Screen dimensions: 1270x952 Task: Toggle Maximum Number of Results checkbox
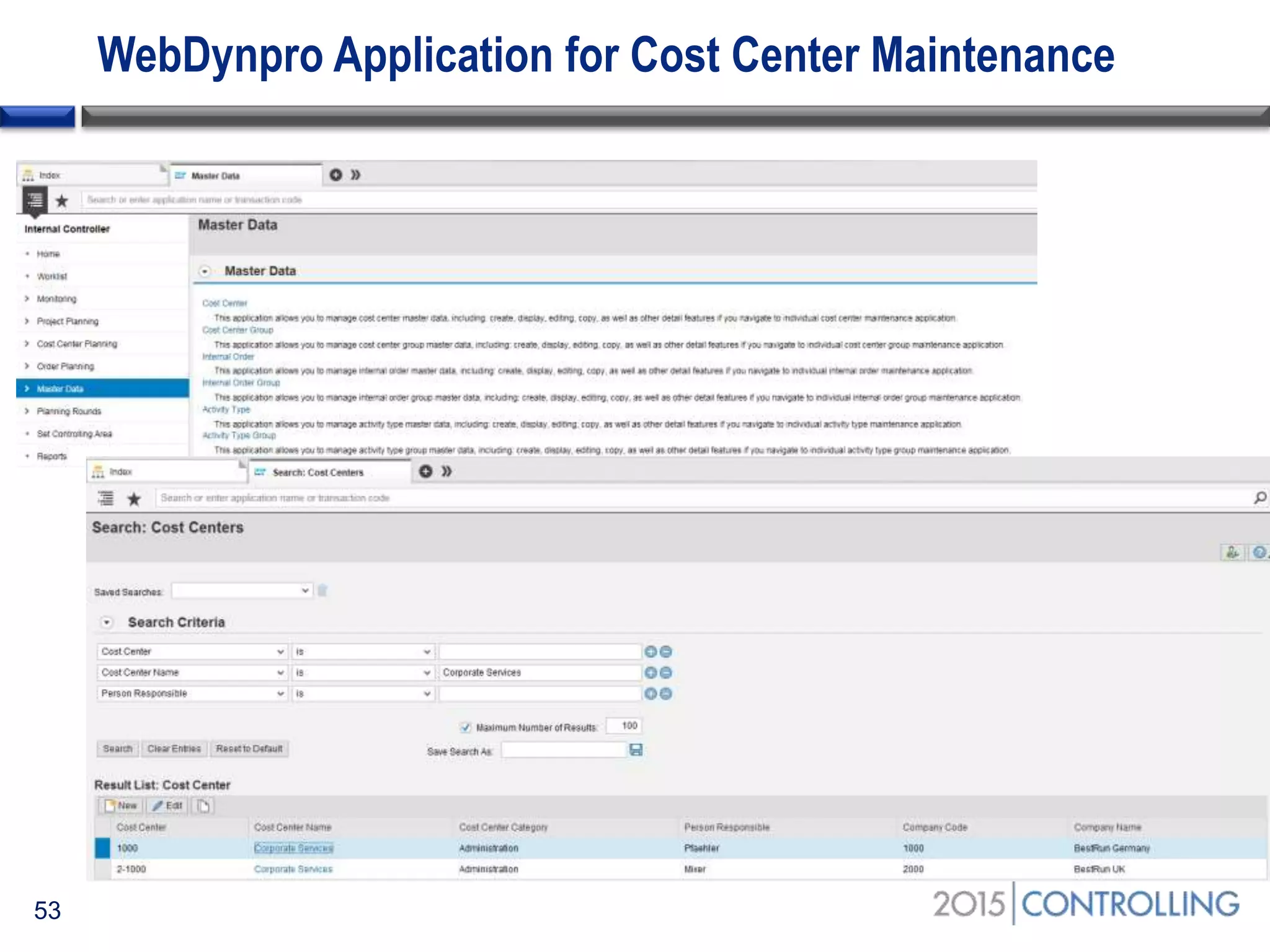(466, 727)
